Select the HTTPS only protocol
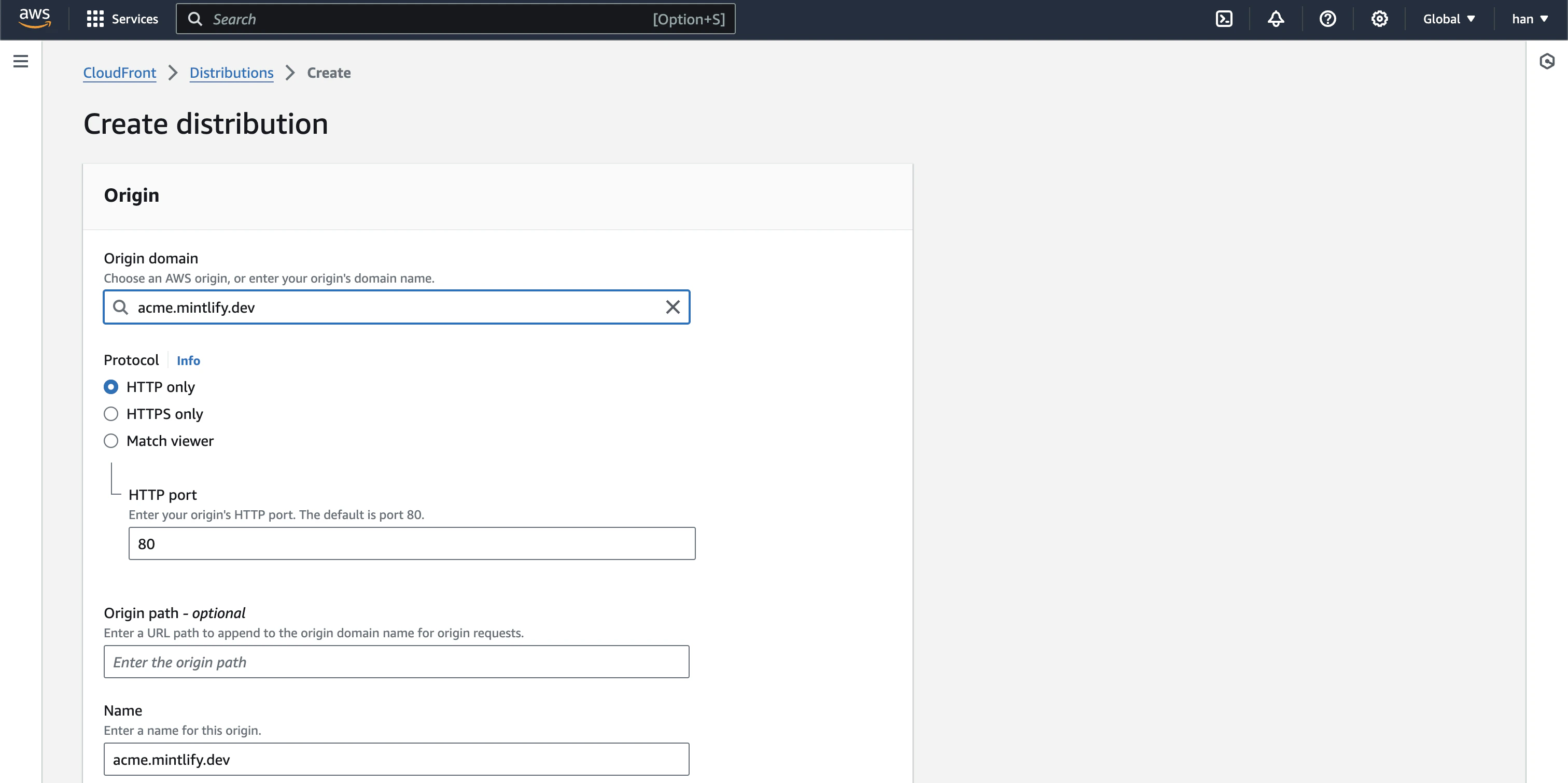Viewport: 1568px width, 783px height. 111,413
